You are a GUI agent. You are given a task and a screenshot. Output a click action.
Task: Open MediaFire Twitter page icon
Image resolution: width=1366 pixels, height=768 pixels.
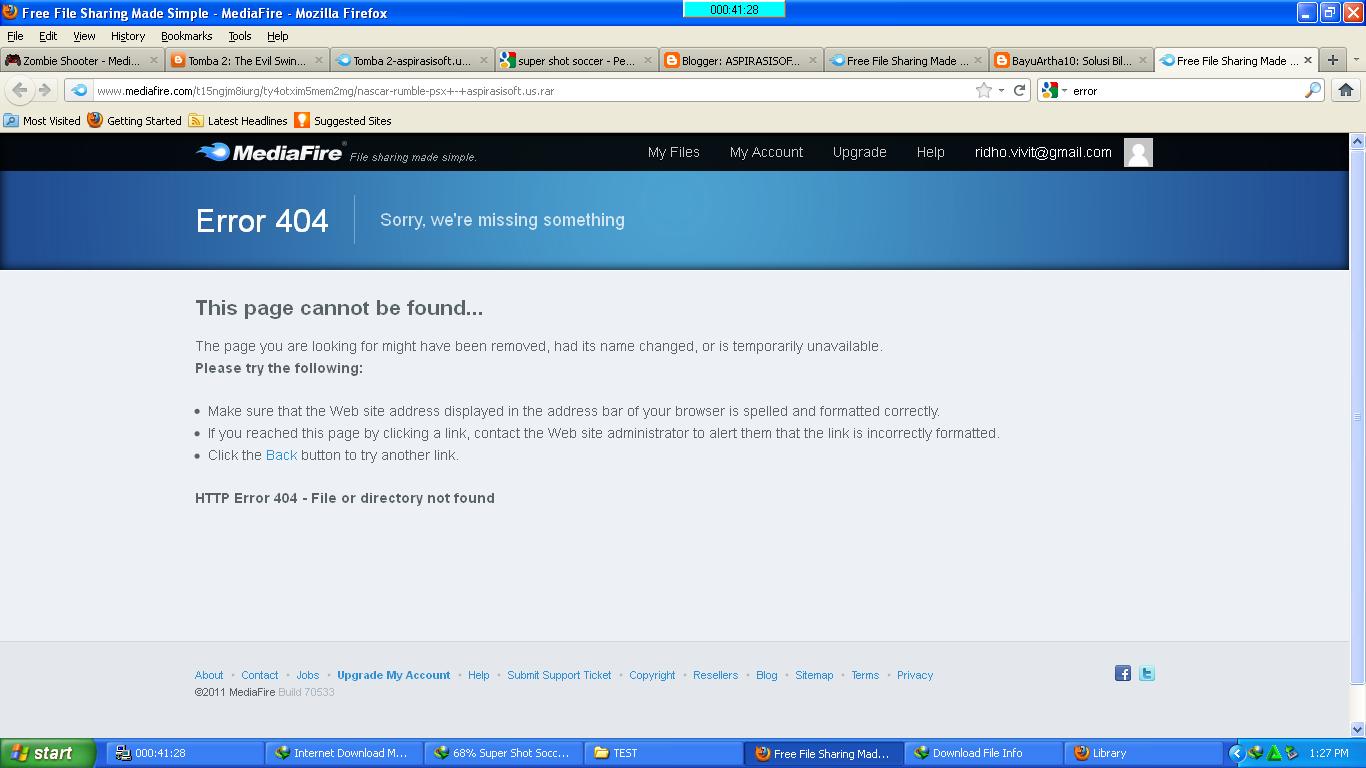pos(1147,674)
